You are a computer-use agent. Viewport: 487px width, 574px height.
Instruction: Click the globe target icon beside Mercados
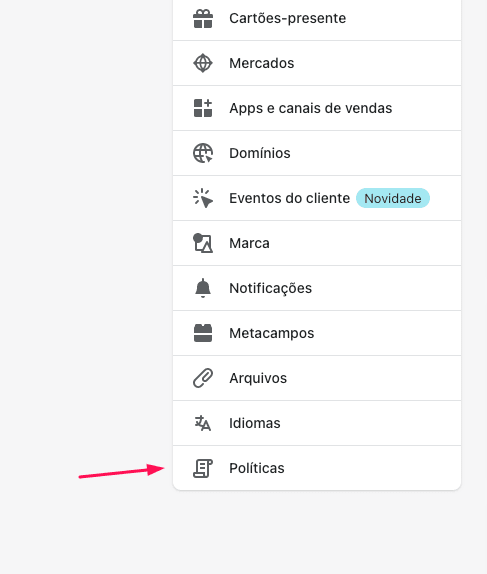pyautogui.click(x=203, y=63)
